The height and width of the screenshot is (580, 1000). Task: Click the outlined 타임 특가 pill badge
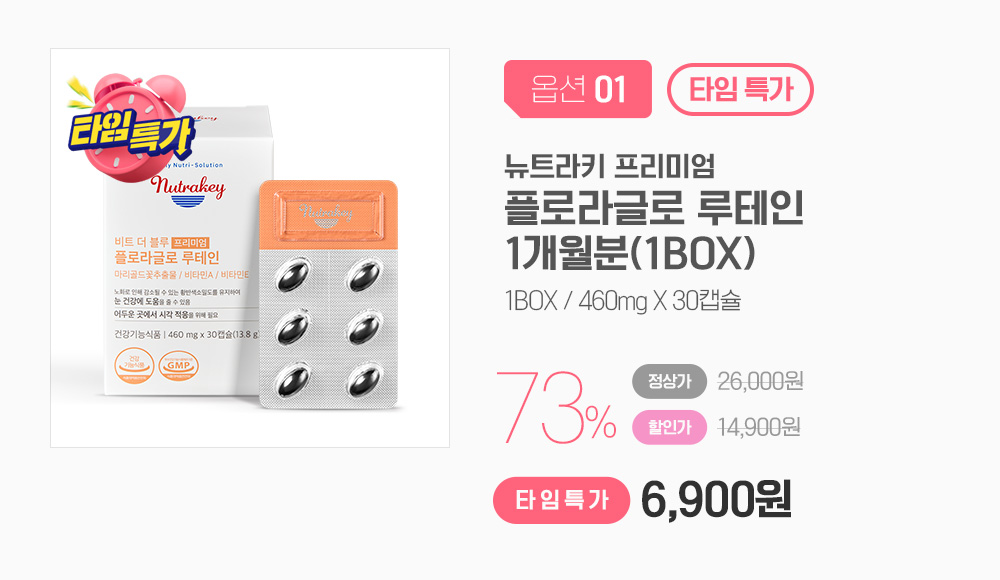(x=740, y=89)
